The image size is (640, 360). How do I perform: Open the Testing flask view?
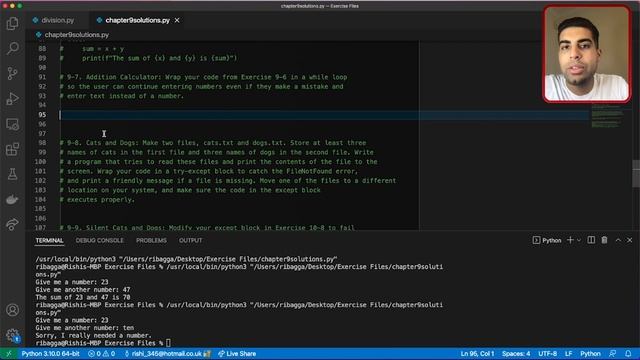coord(12,174)
